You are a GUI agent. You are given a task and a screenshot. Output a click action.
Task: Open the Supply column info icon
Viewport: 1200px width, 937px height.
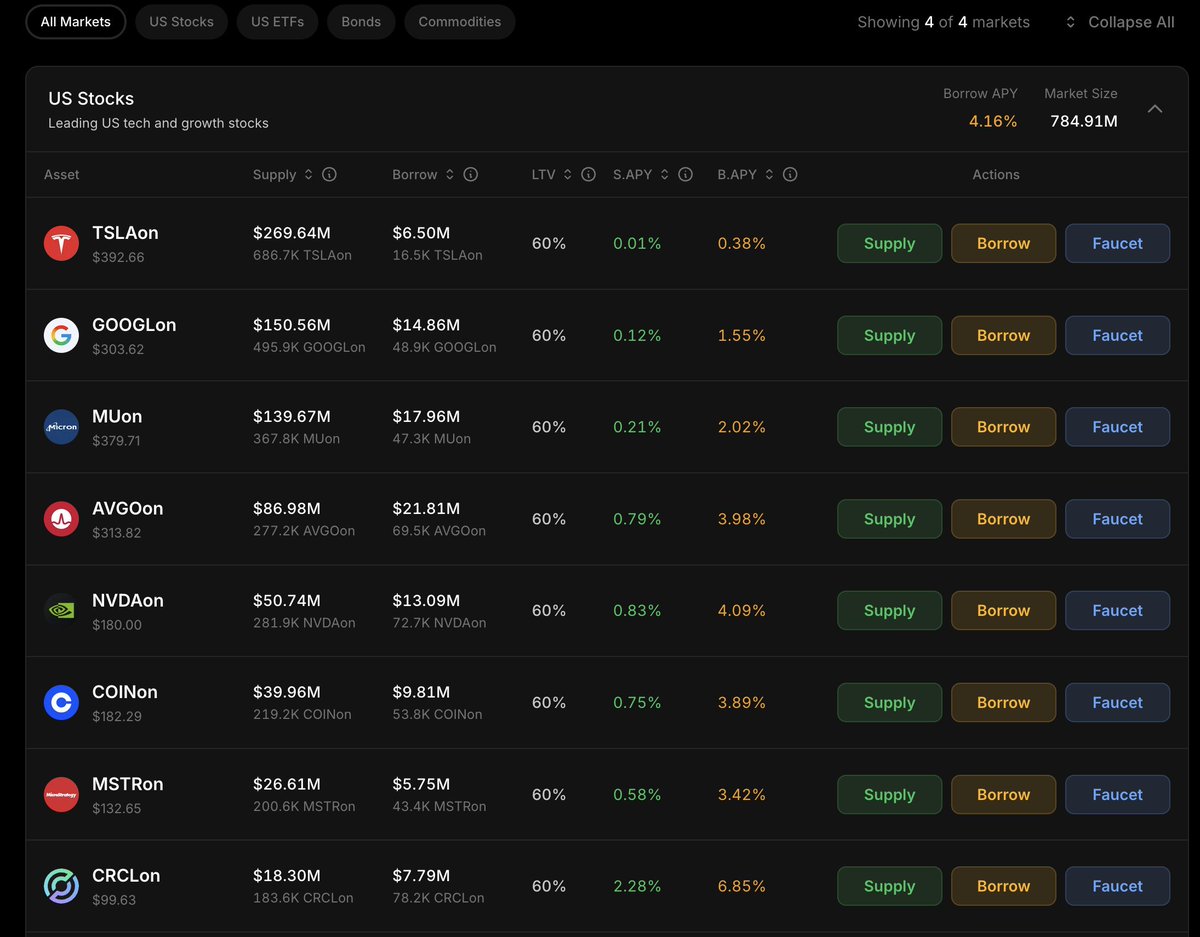coord(329,174)
